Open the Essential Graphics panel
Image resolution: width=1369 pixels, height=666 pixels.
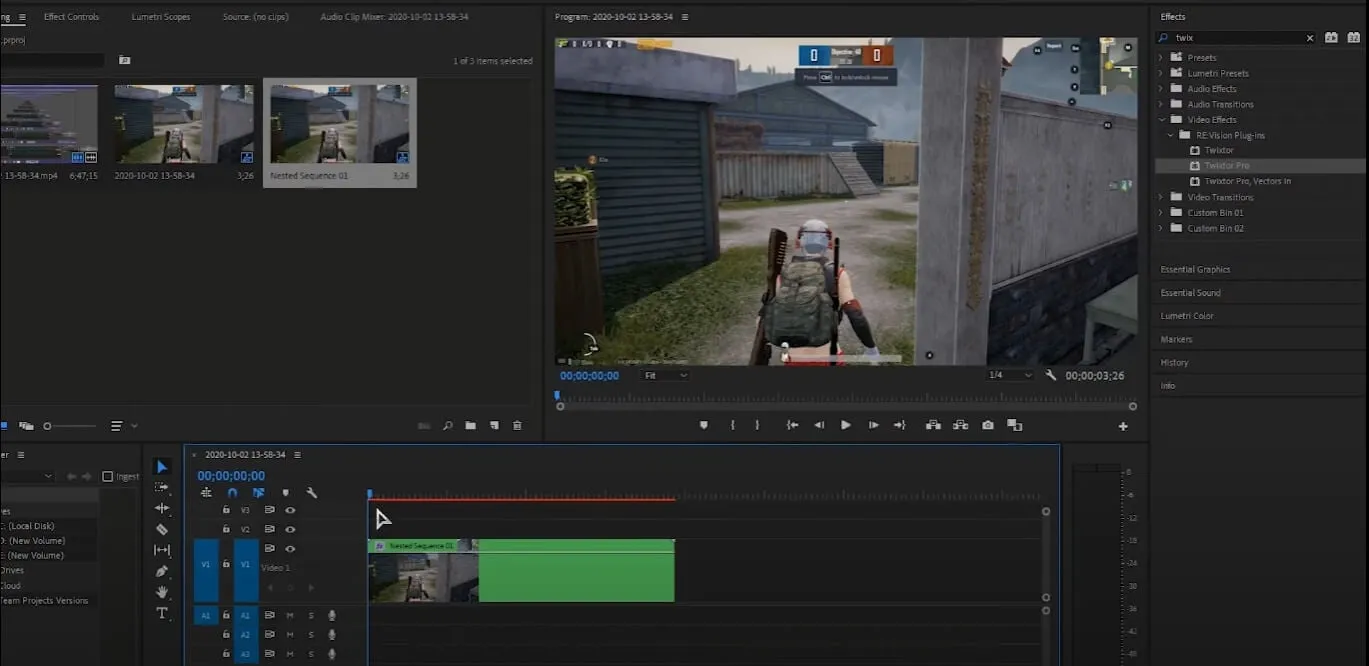point(1195,270)
